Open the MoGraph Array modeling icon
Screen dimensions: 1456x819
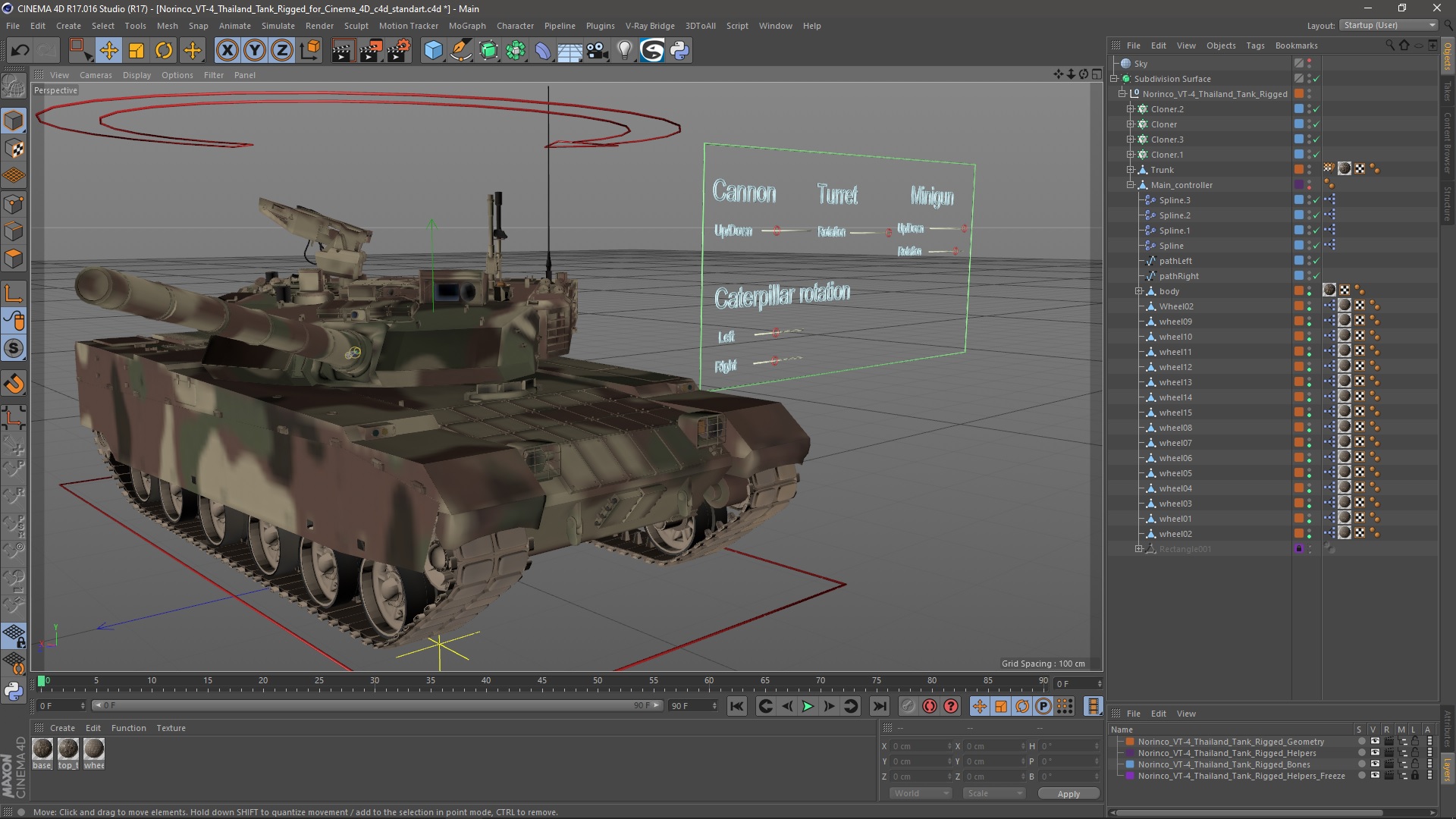[x=516, y=51]
